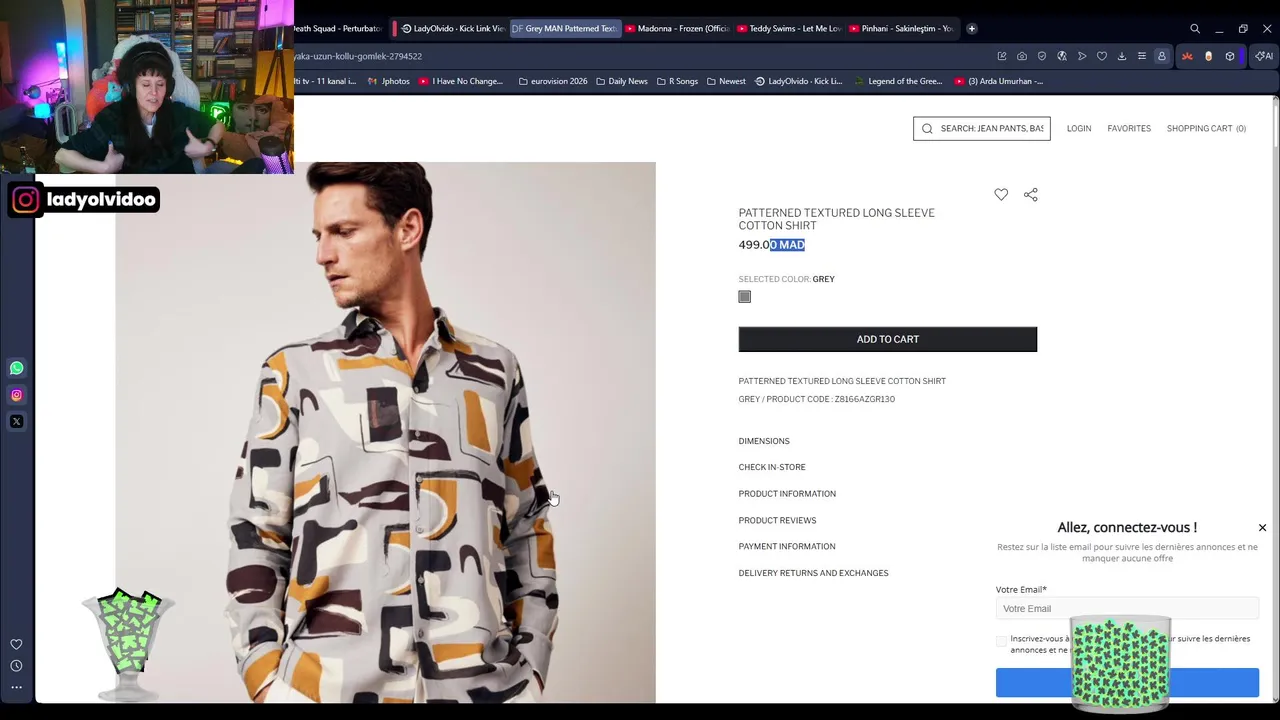Open Instagram in the Opera sidebar

pos(16,395)
